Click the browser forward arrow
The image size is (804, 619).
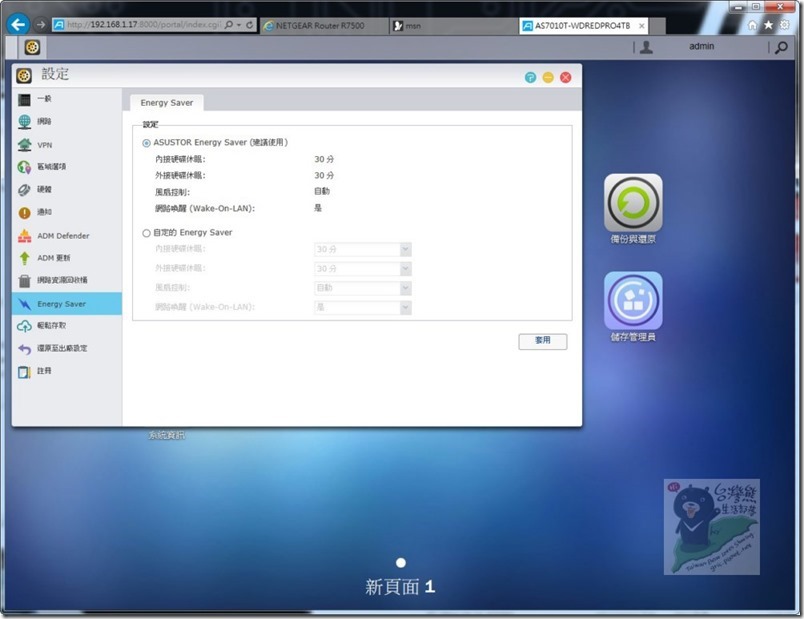tap(41, 24)
